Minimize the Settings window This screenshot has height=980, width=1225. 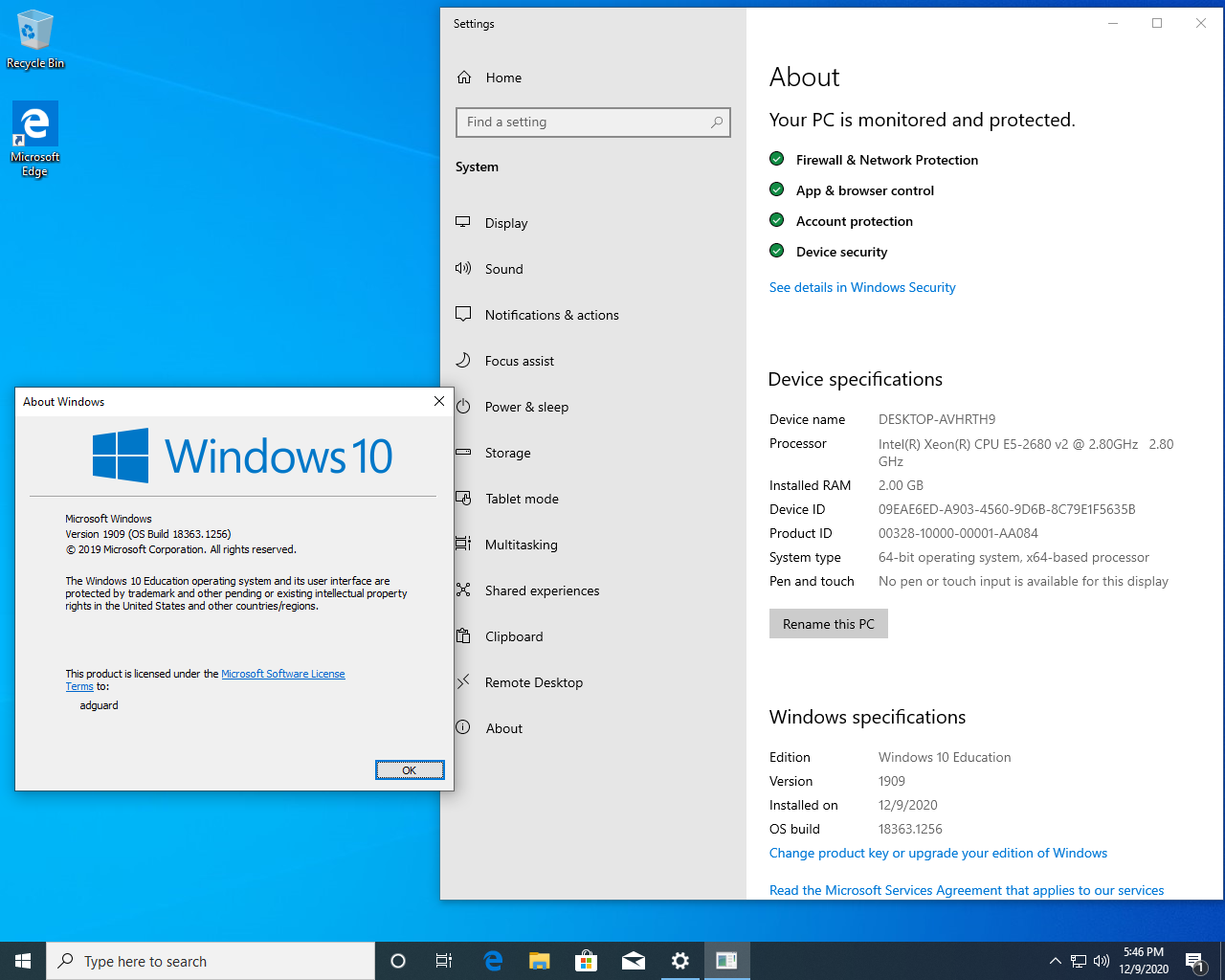pos(1113,23)
